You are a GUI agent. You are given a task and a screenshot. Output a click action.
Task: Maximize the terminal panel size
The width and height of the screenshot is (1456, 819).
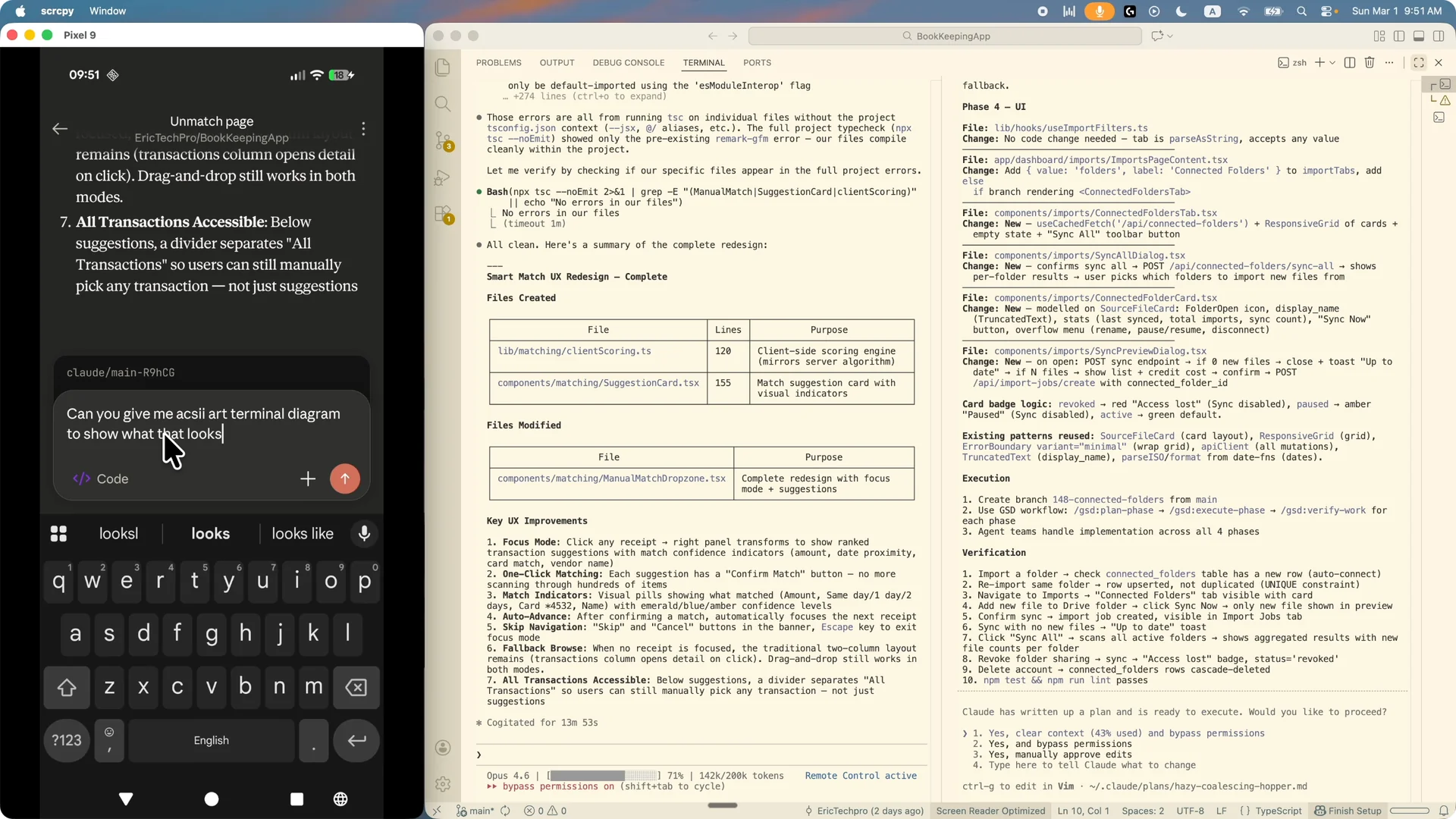click(1419, 63)
